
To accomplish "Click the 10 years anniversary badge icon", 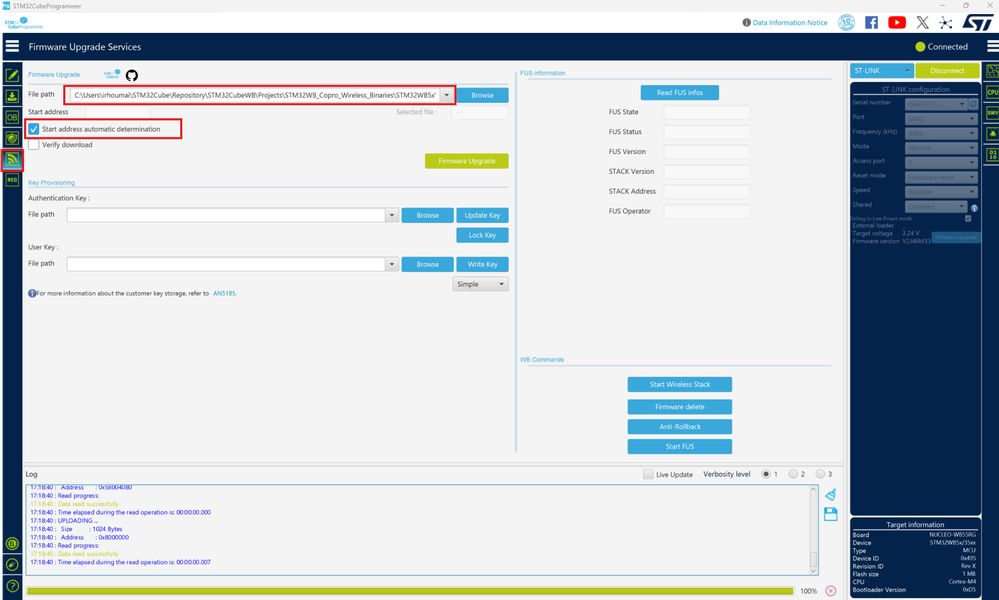I will click(x=846, y=22).
